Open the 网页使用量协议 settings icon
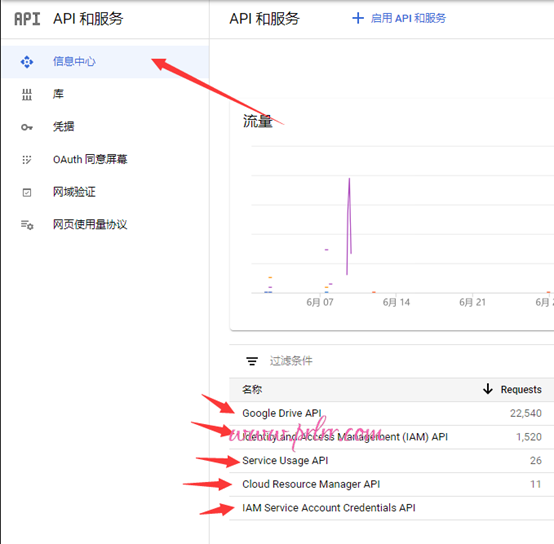554x544 pixels. point(27,225)
